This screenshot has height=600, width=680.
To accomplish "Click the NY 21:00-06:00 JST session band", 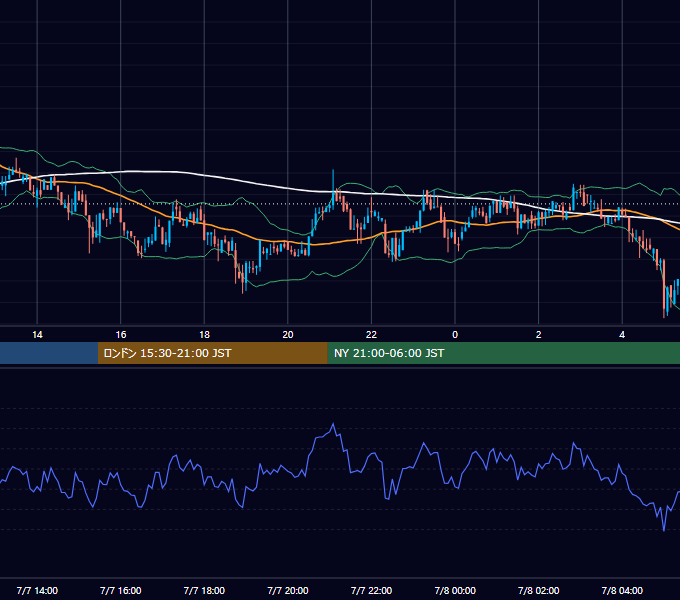I will 503,353.
